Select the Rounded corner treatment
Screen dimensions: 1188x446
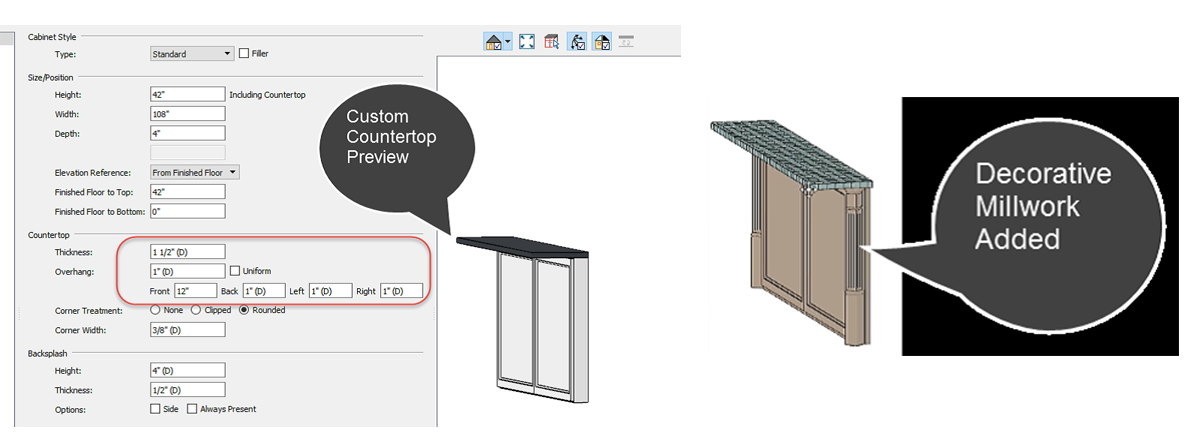pyautogui.click(x=246, y=310)
